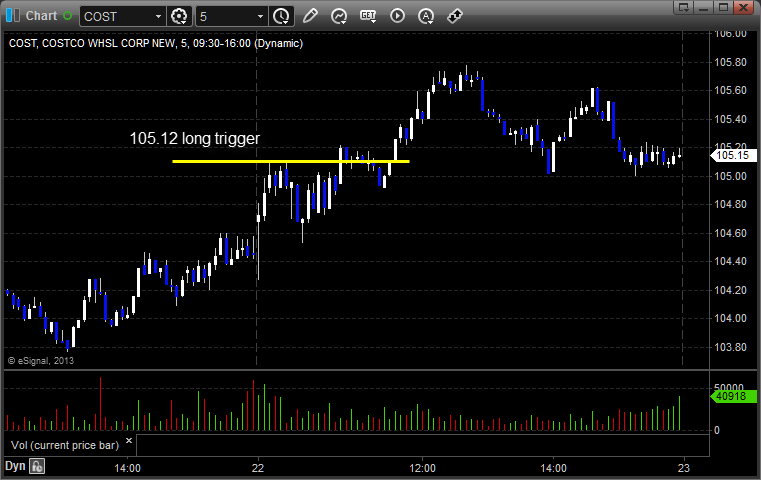The width and height of the screenshot is (761, 480).
Task: Click the chart title COST, COSTCO WHSL CORP NEW
Action: coord(92,43)
